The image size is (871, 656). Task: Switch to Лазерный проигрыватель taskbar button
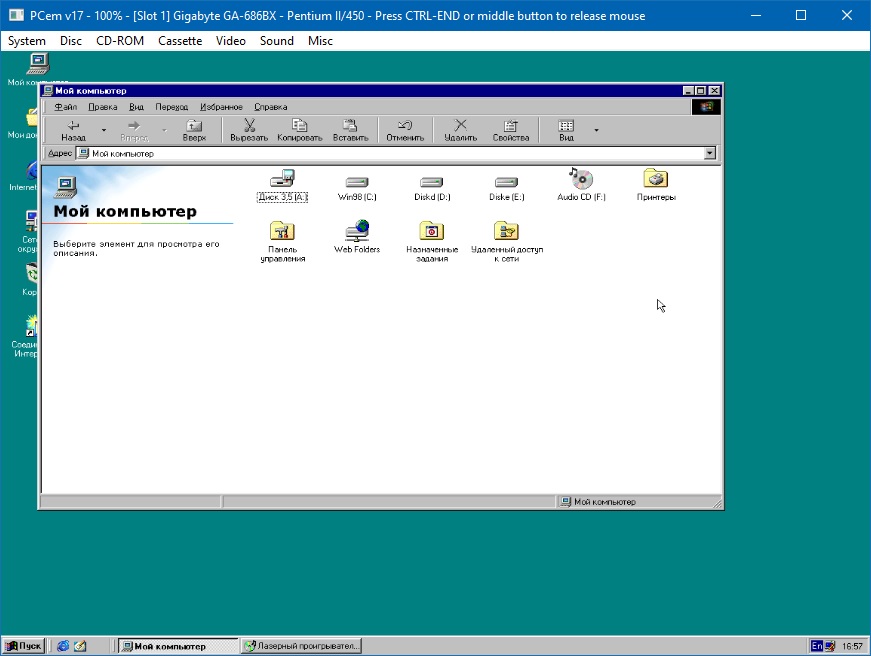tap(301, 646)
